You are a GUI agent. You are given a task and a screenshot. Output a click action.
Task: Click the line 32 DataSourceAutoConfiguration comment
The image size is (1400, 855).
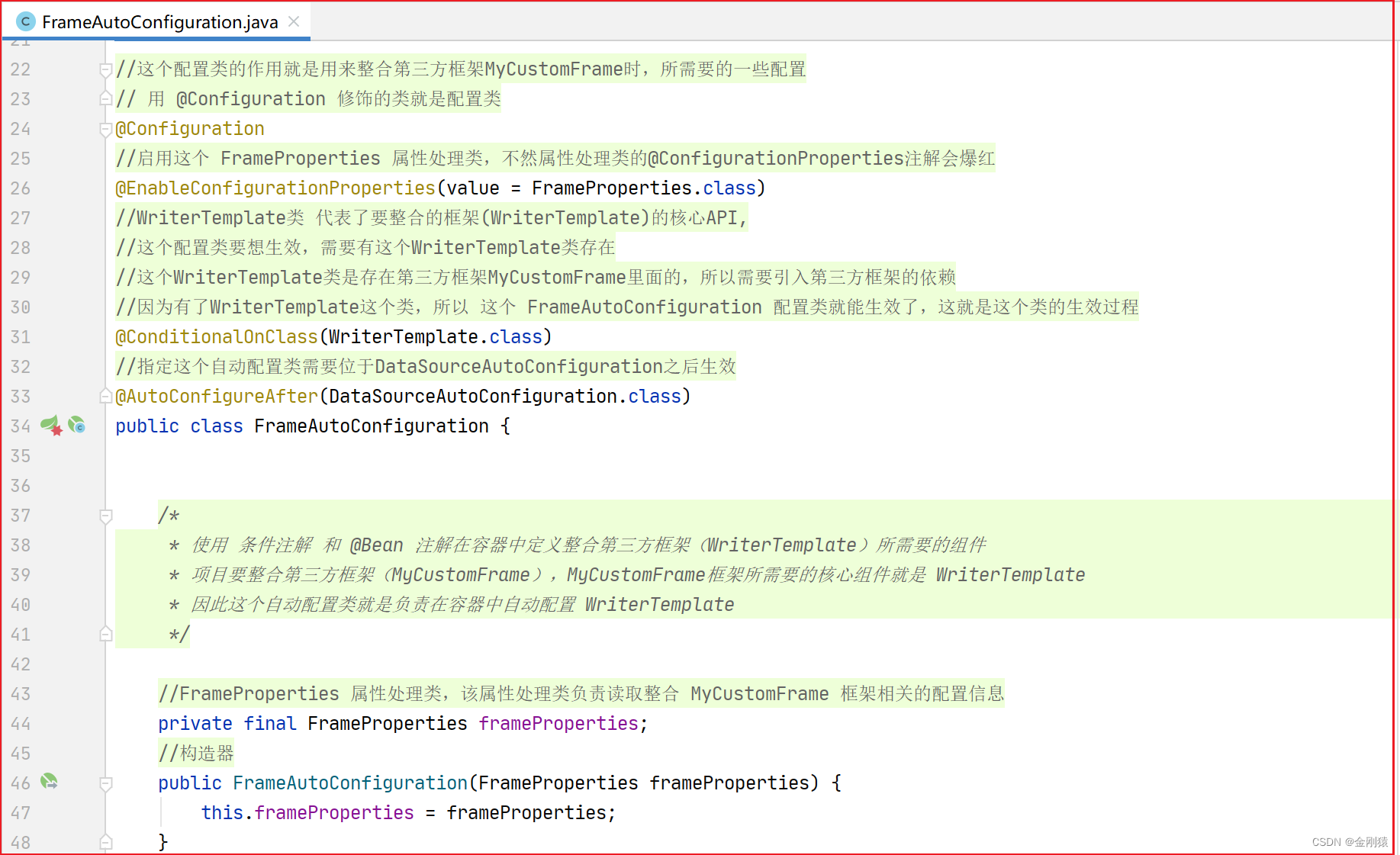click(x=426, y=367)
